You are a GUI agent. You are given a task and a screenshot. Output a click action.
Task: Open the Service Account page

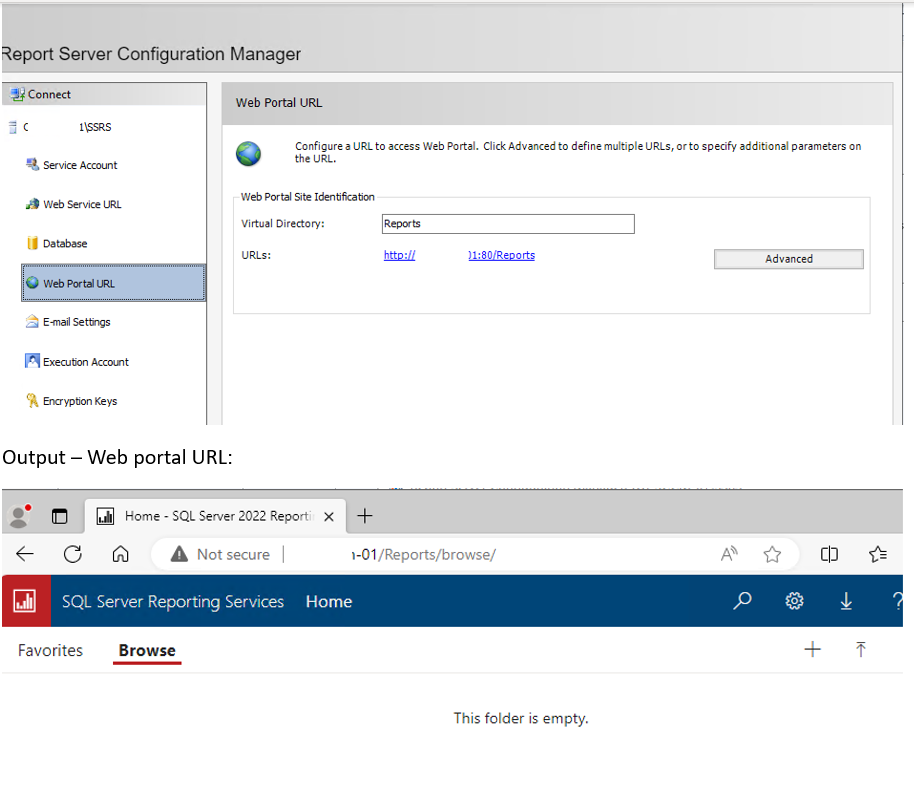click(80, 165)
